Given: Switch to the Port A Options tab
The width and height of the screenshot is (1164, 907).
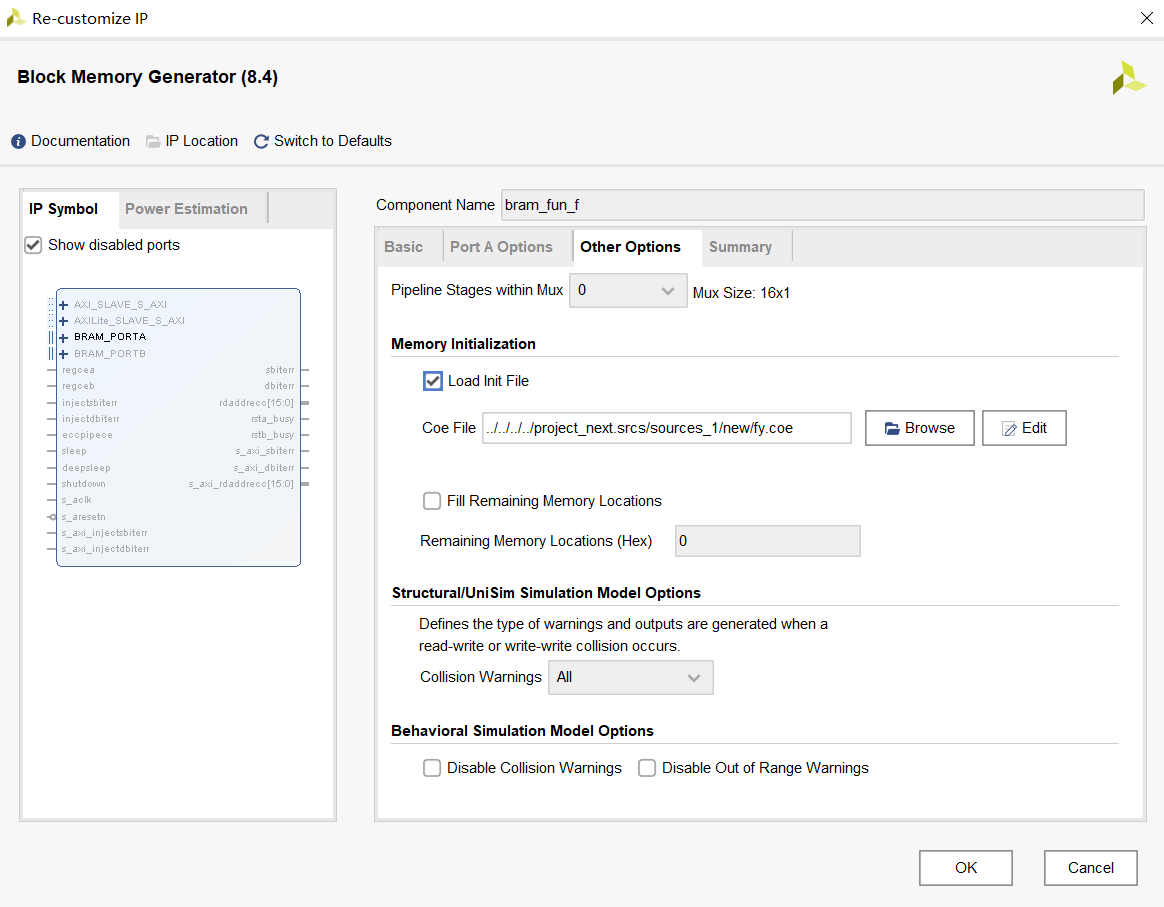Looking at the screenshot, I should click(501, 247).
